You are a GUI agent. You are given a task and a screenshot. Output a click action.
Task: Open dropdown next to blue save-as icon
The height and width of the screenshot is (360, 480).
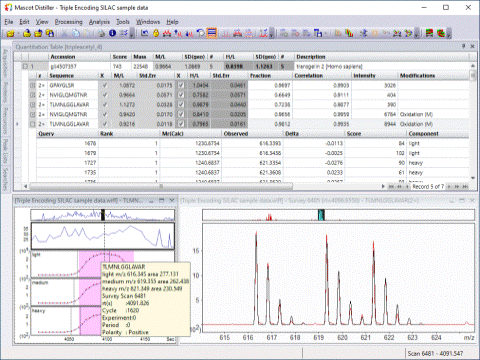coord(326,33)
